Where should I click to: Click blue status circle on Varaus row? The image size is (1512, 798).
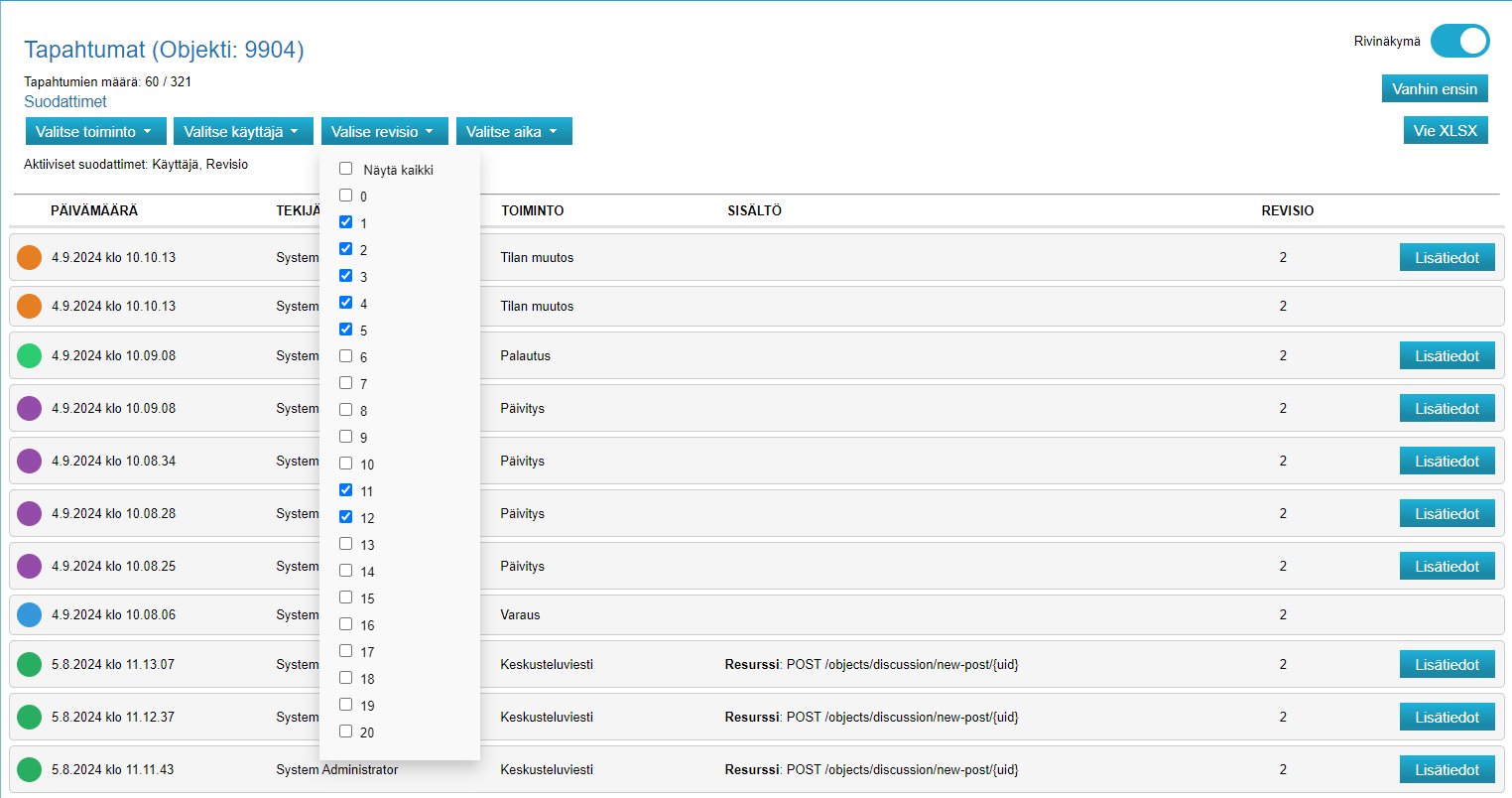[30, 614]
